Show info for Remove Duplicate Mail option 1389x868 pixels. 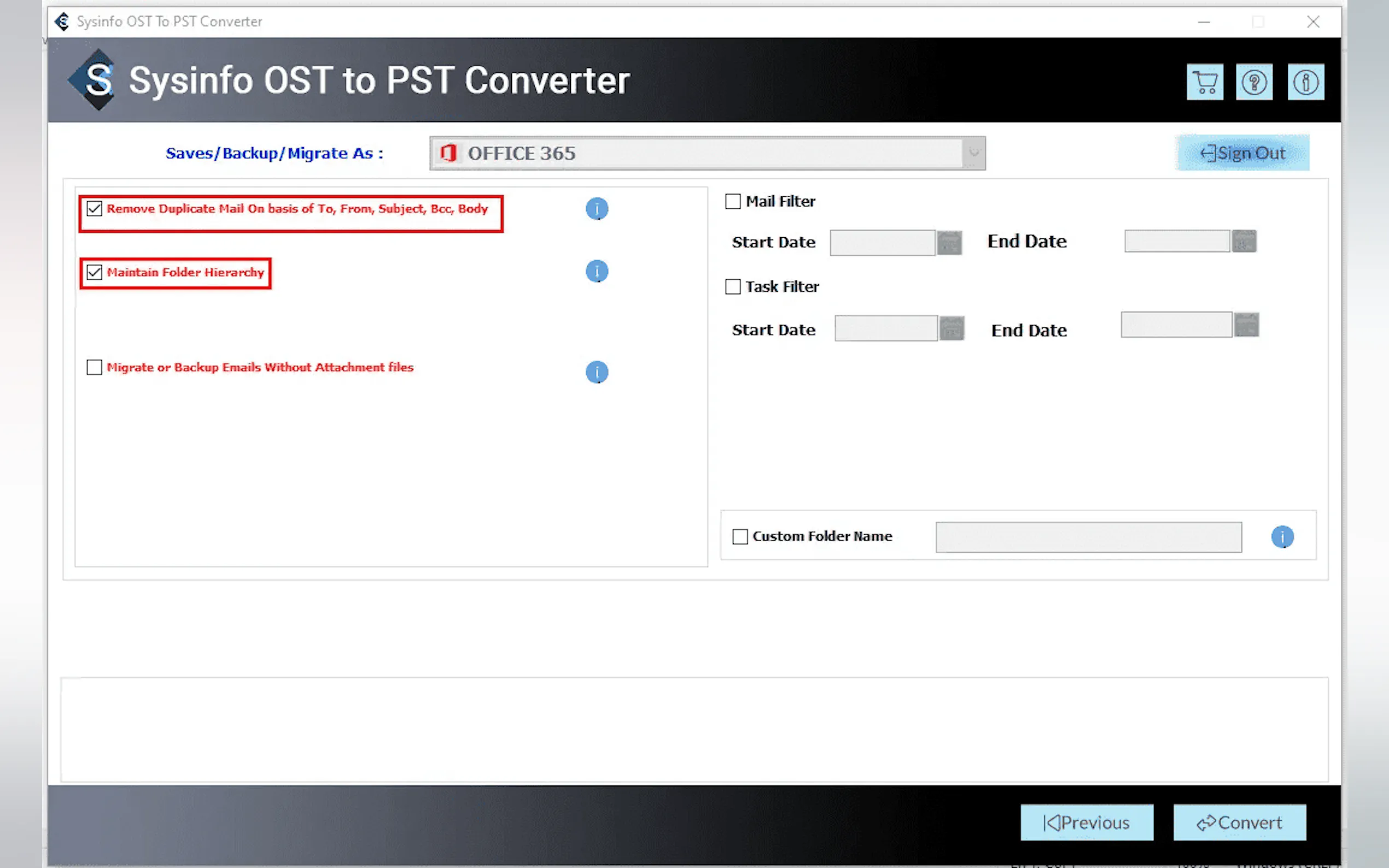pyautogui.click(x=597, y=209)
